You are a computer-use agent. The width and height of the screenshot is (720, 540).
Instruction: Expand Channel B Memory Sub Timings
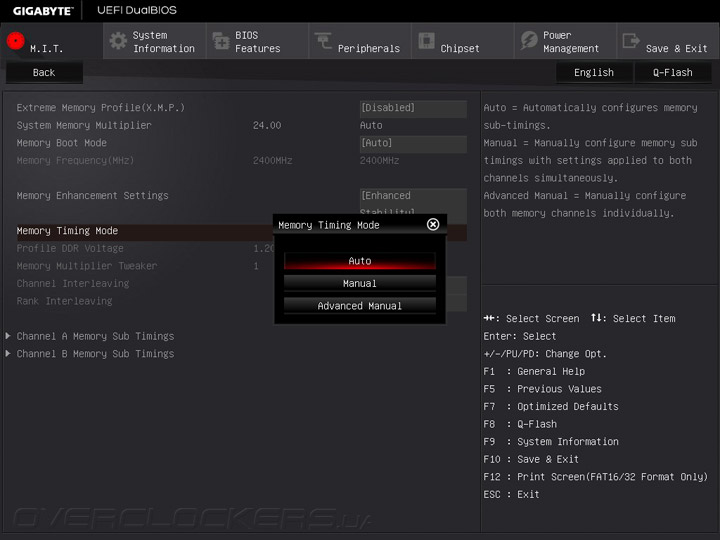point(95,354)
